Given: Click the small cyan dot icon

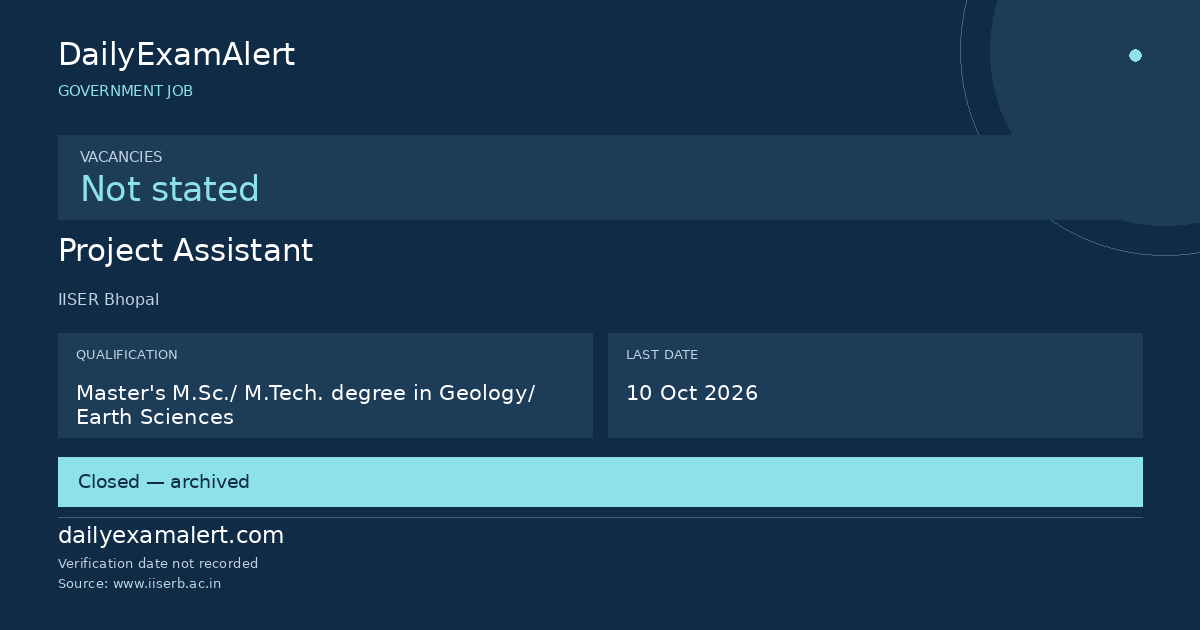Looking at the screenshot, I should [1135, 55].
